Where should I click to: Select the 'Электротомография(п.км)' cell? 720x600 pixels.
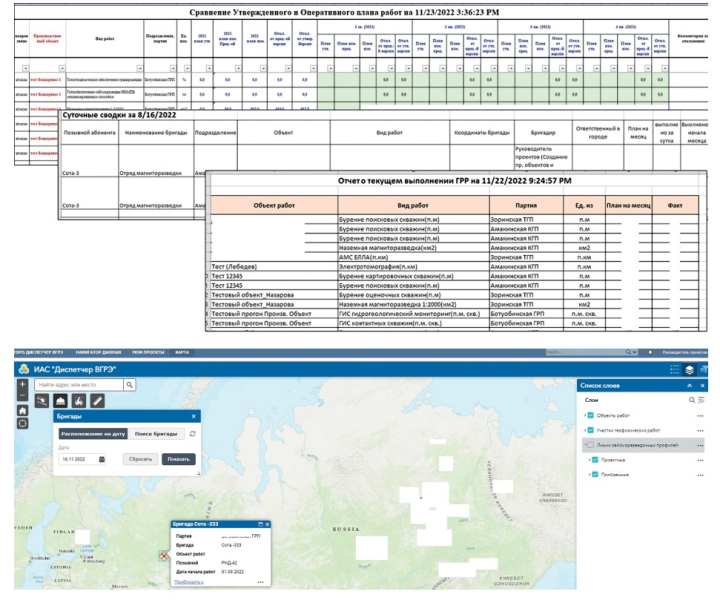[x=414, y=267]
